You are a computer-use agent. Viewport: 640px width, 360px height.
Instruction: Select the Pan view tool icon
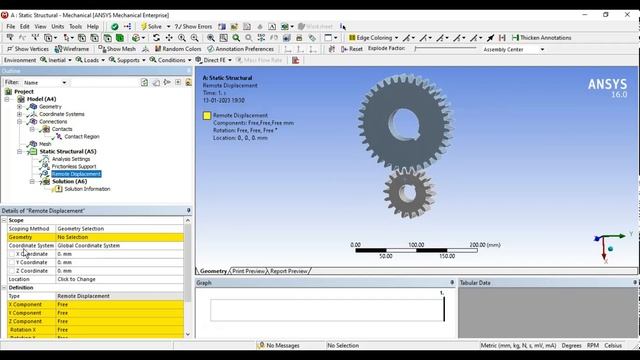[169, 38]
